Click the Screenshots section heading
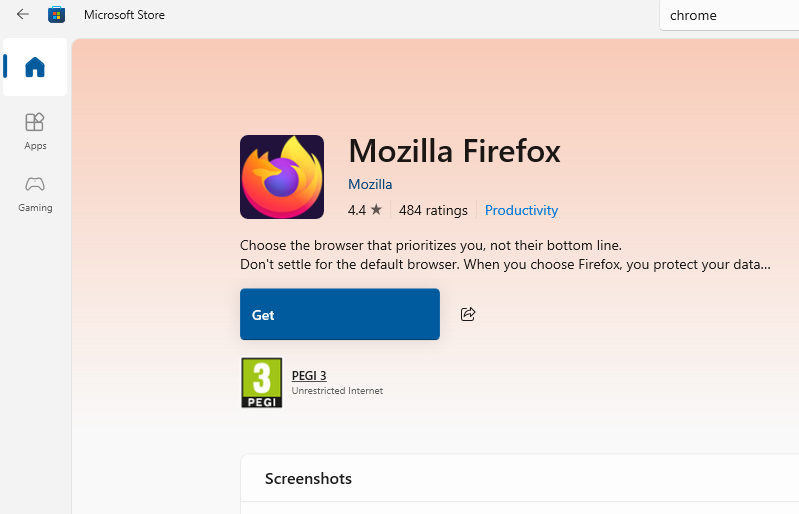799x514 pixels. (308, 479)
